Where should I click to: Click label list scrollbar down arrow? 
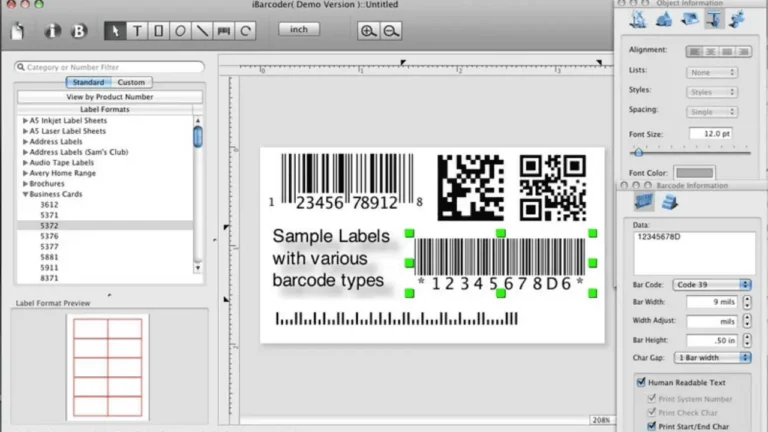pos(198,268)
